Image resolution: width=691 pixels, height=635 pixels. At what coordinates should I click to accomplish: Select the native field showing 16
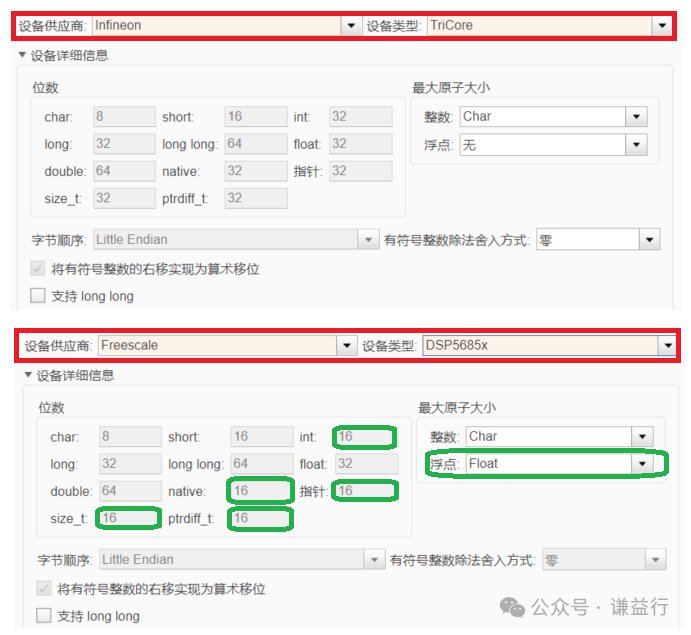pos(260,490)
